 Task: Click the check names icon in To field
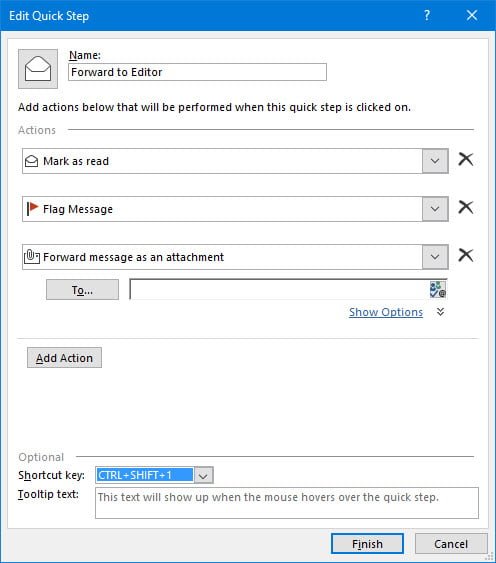pyautogui.click(x=438, y=289)
